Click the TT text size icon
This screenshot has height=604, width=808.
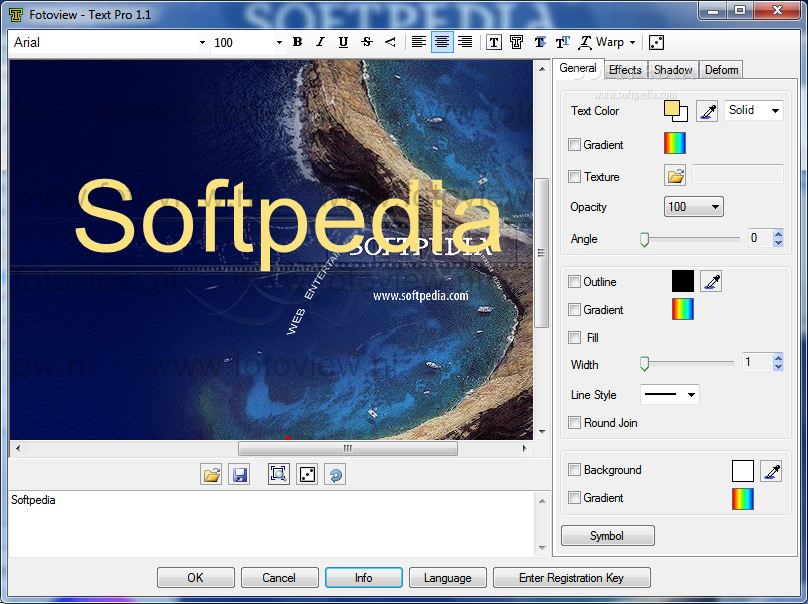562,43
